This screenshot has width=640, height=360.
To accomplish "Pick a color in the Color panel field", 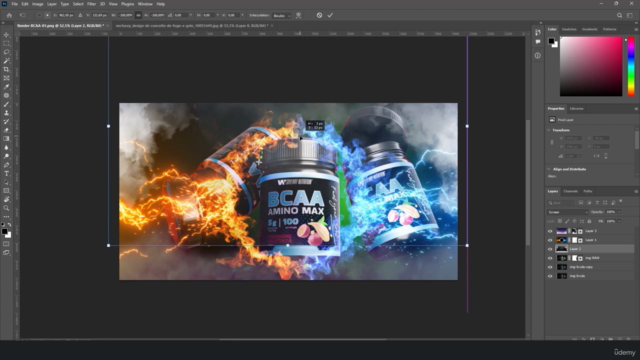I will click(591, 67).
